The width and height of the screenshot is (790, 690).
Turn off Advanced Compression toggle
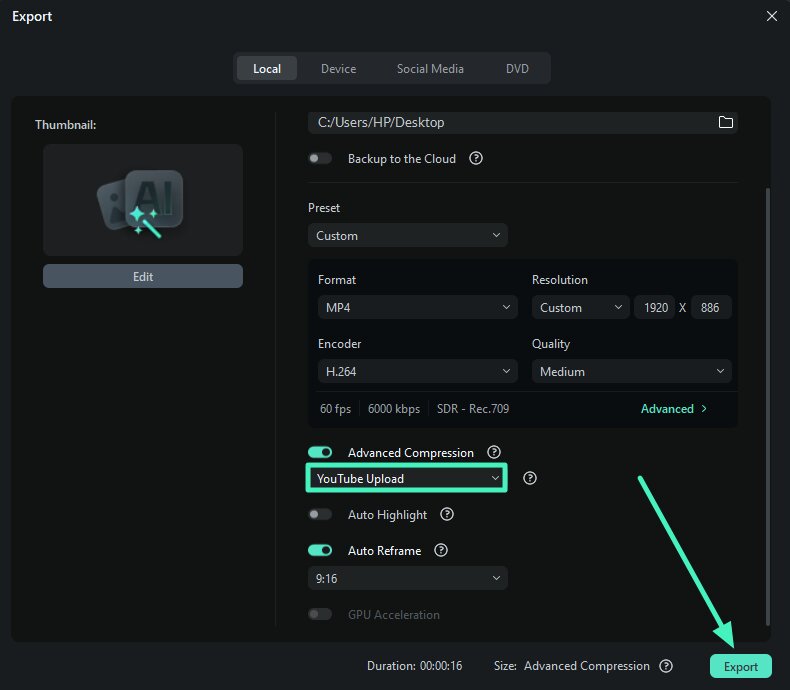[320, 452]
